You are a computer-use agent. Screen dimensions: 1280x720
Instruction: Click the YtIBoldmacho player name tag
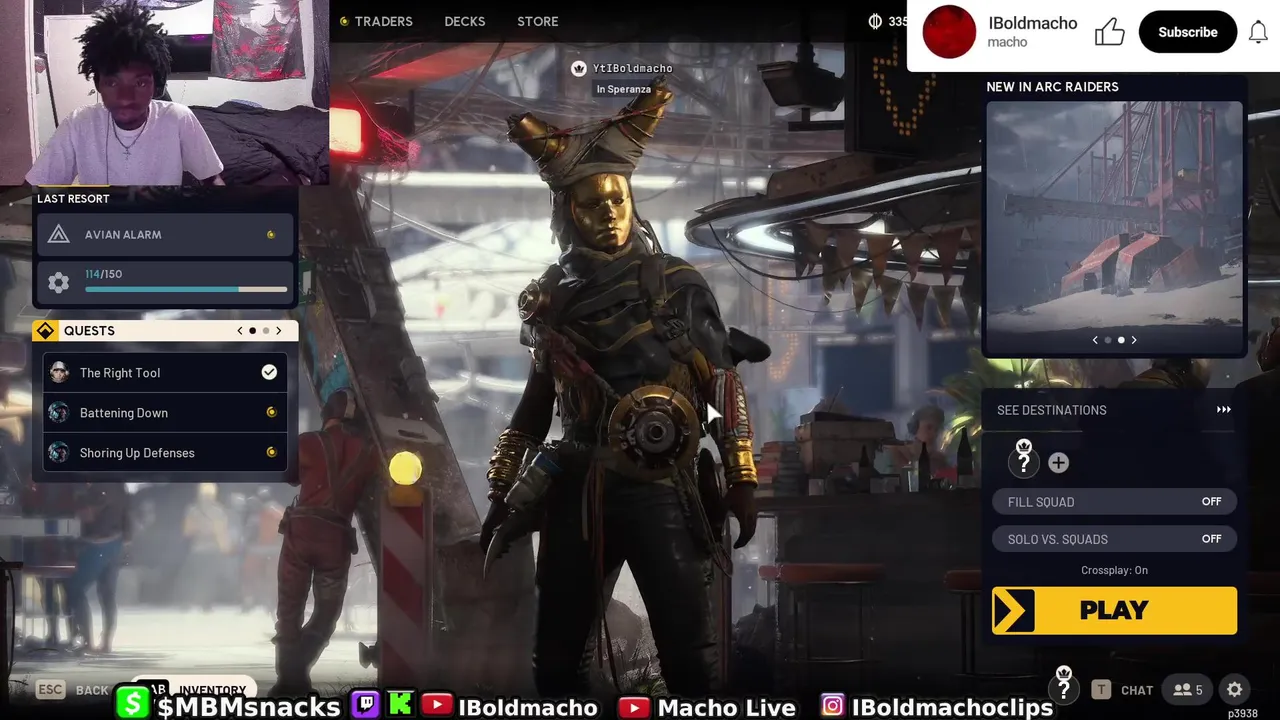coord(632,68)
